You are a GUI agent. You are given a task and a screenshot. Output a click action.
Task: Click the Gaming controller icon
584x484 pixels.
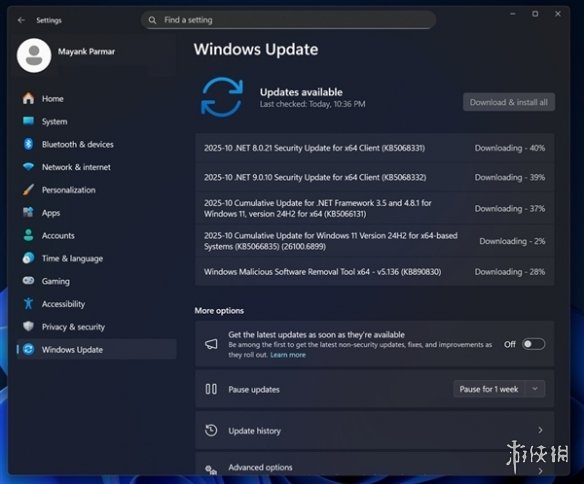pos(28,281)
